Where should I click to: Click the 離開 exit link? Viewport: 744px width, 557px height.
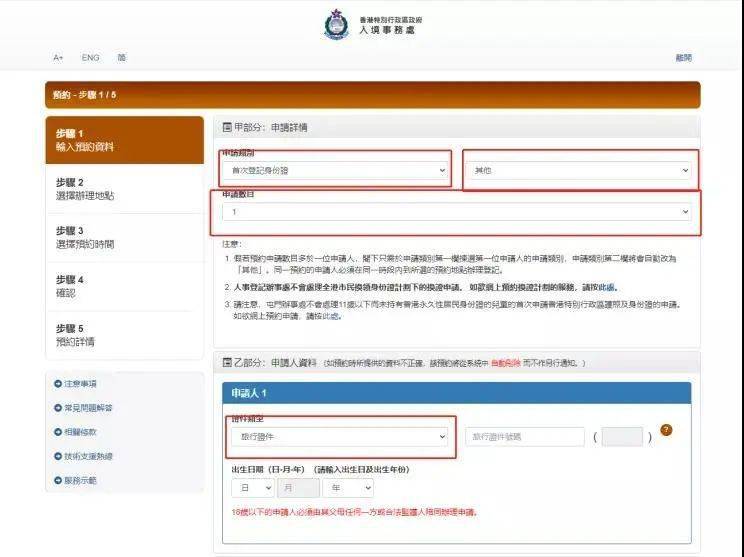point(683,58)
